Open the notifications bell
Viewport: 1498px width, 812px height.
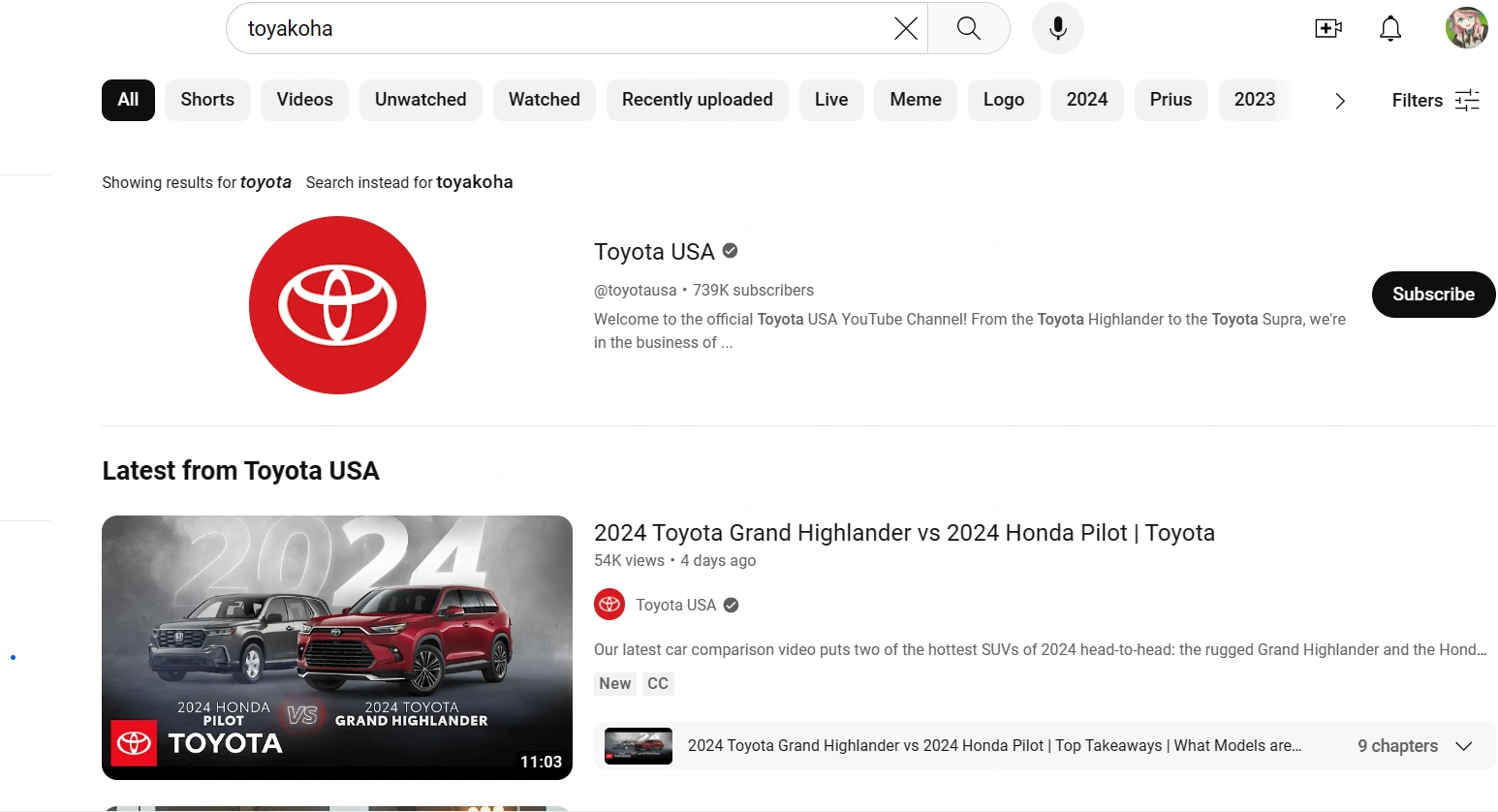coord(1390,28)
